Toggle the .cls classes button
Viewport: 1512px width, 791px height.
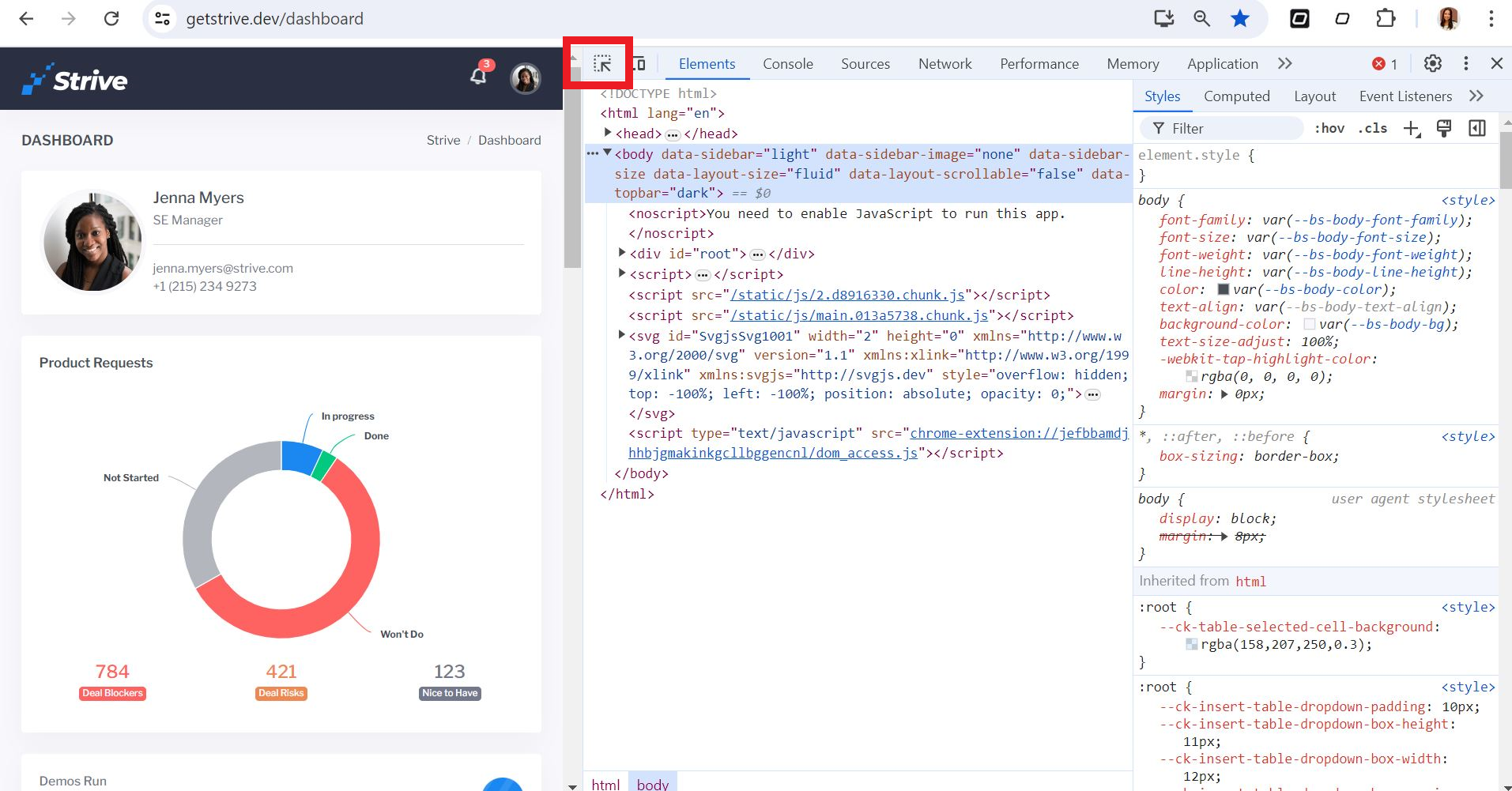[1373, 128]
